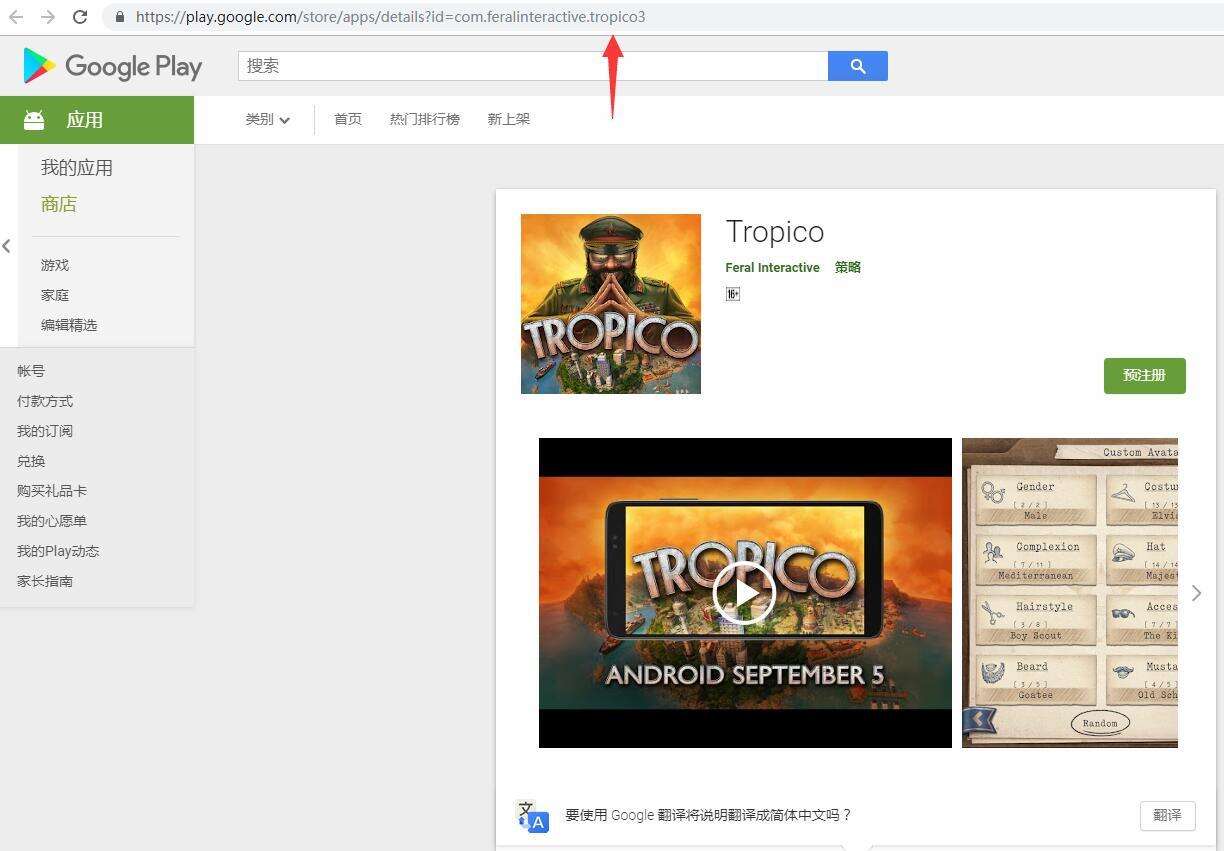Click the browser forward arrow

[48, 17]
